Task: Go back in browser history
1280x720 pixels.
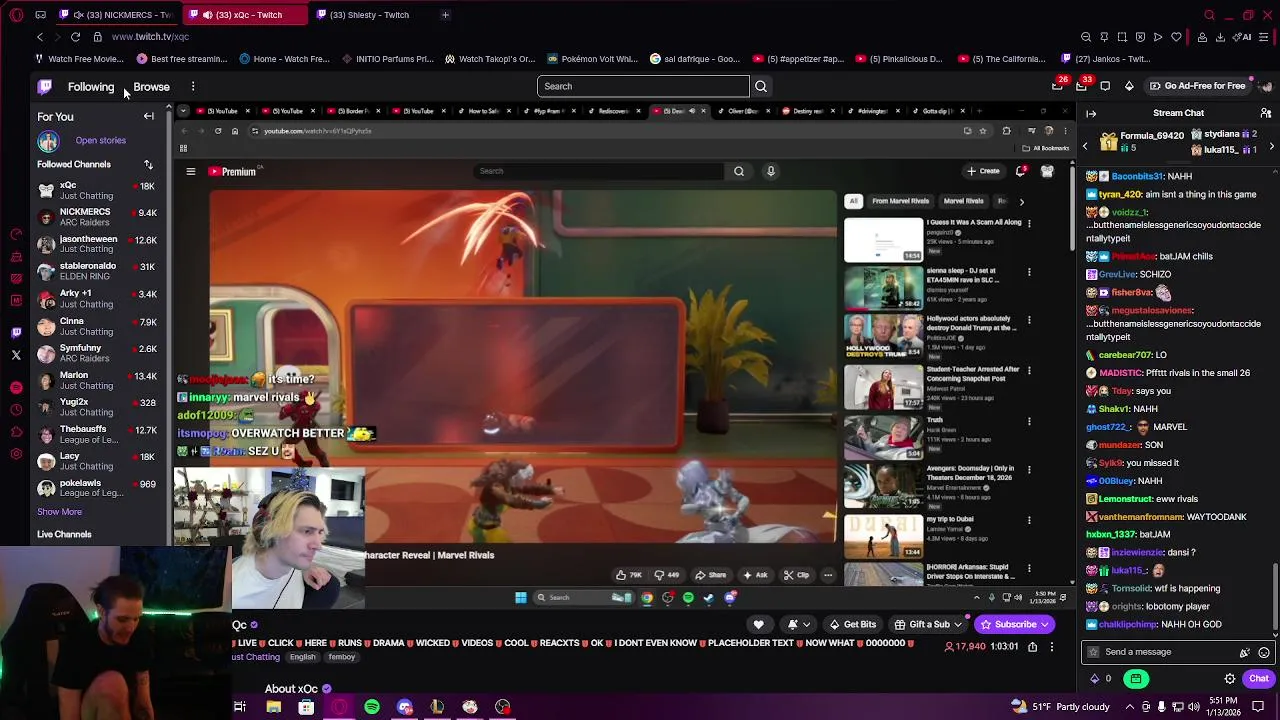Action: coord(40,37)
